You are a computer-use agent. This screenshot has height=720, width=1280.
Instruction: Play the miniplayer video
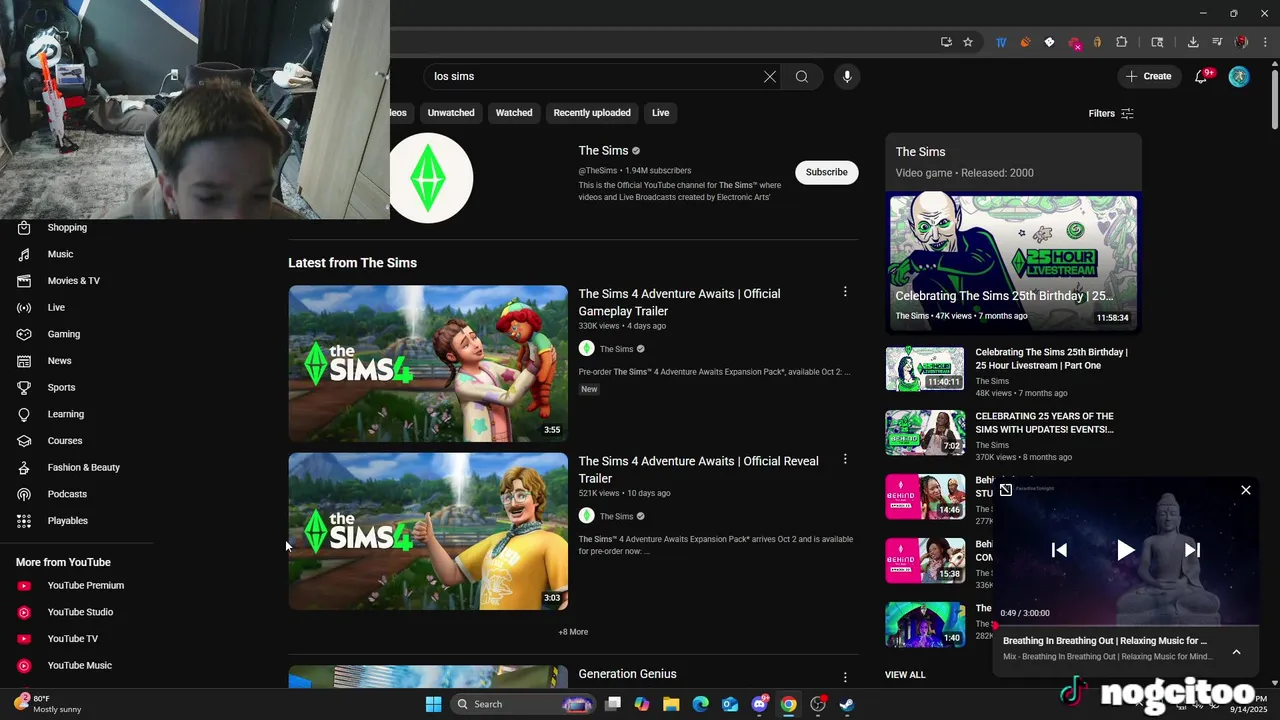pyautogui.click(x=1126, y=550)
